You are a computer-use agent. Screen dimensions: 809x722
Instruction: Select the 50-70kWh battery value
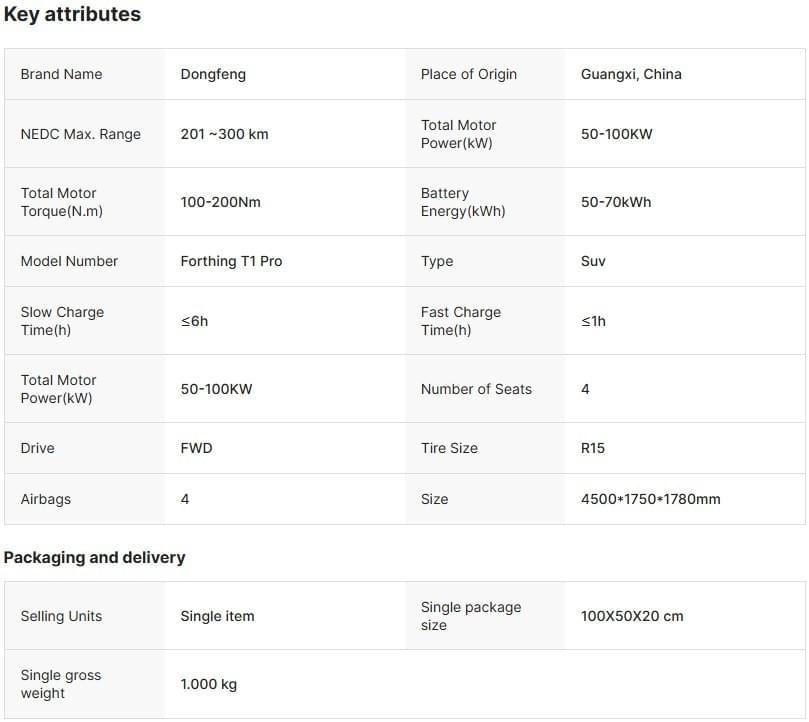[x=616, y=202]
